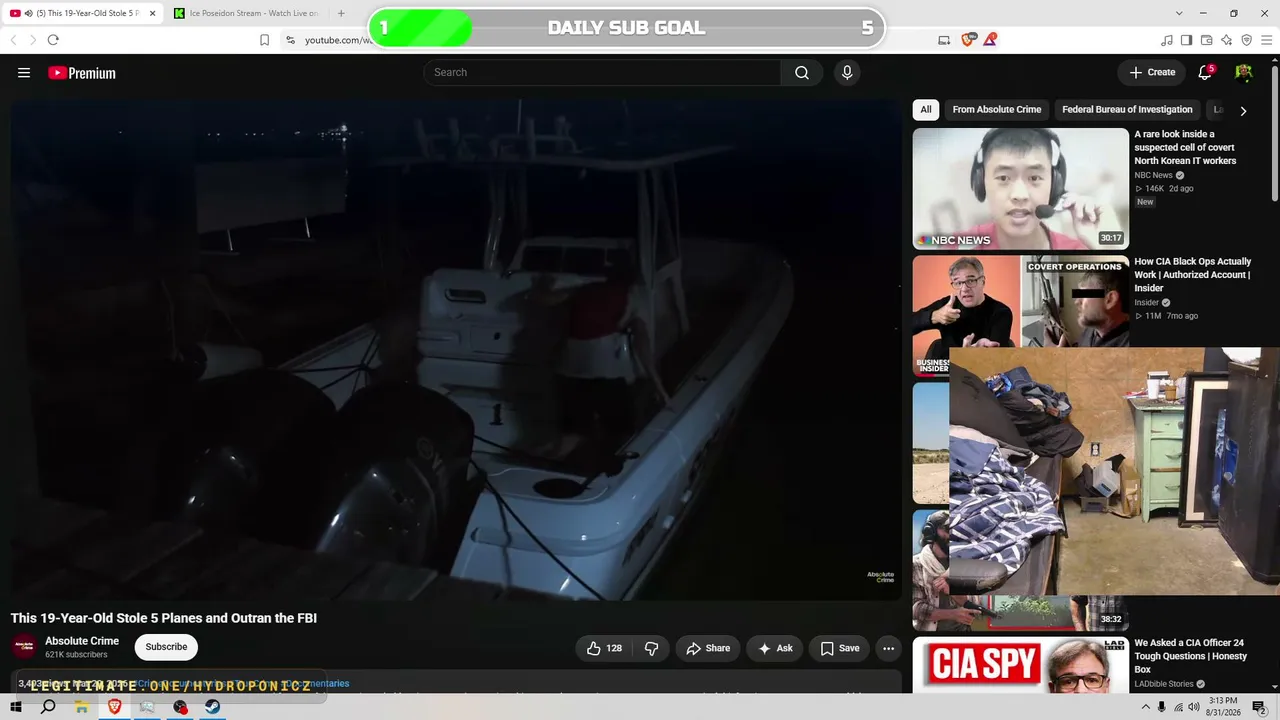Open 'We Asked a CIA Officer 24 Tough Questions'
1280x720 pixels.
(1190, 656)
